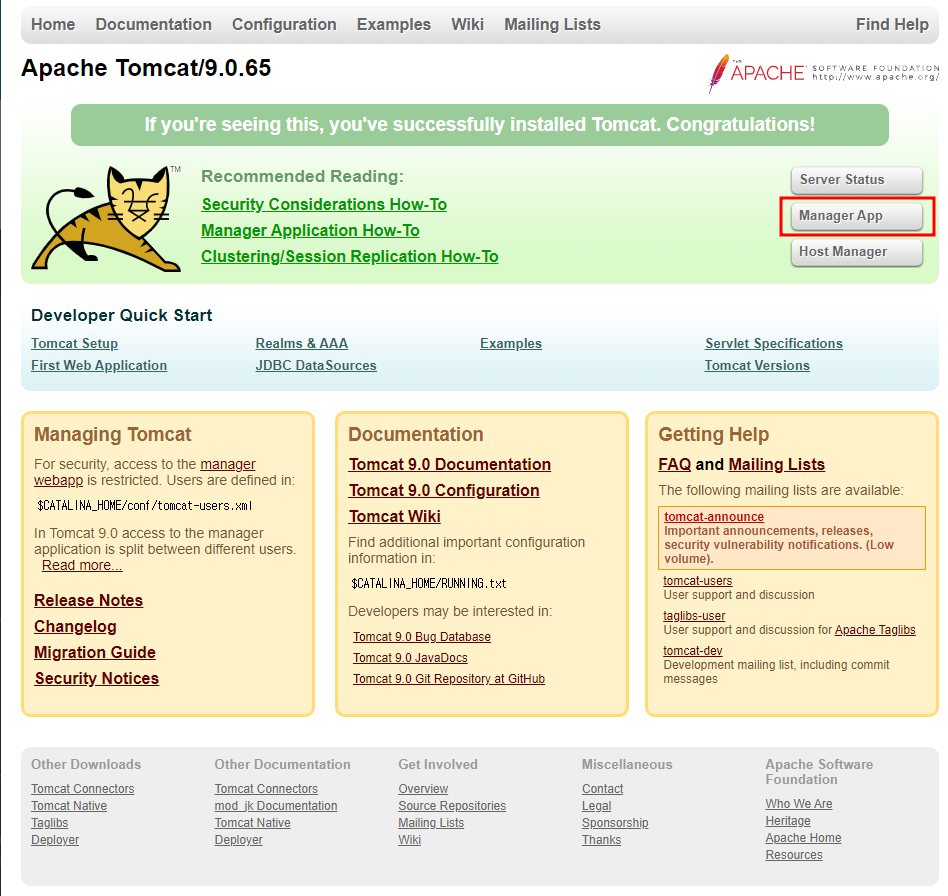The width and height of the screenshot is (948, 896).
Task: Open Taglibs under Other Downloads
Action: pos(50,823)
